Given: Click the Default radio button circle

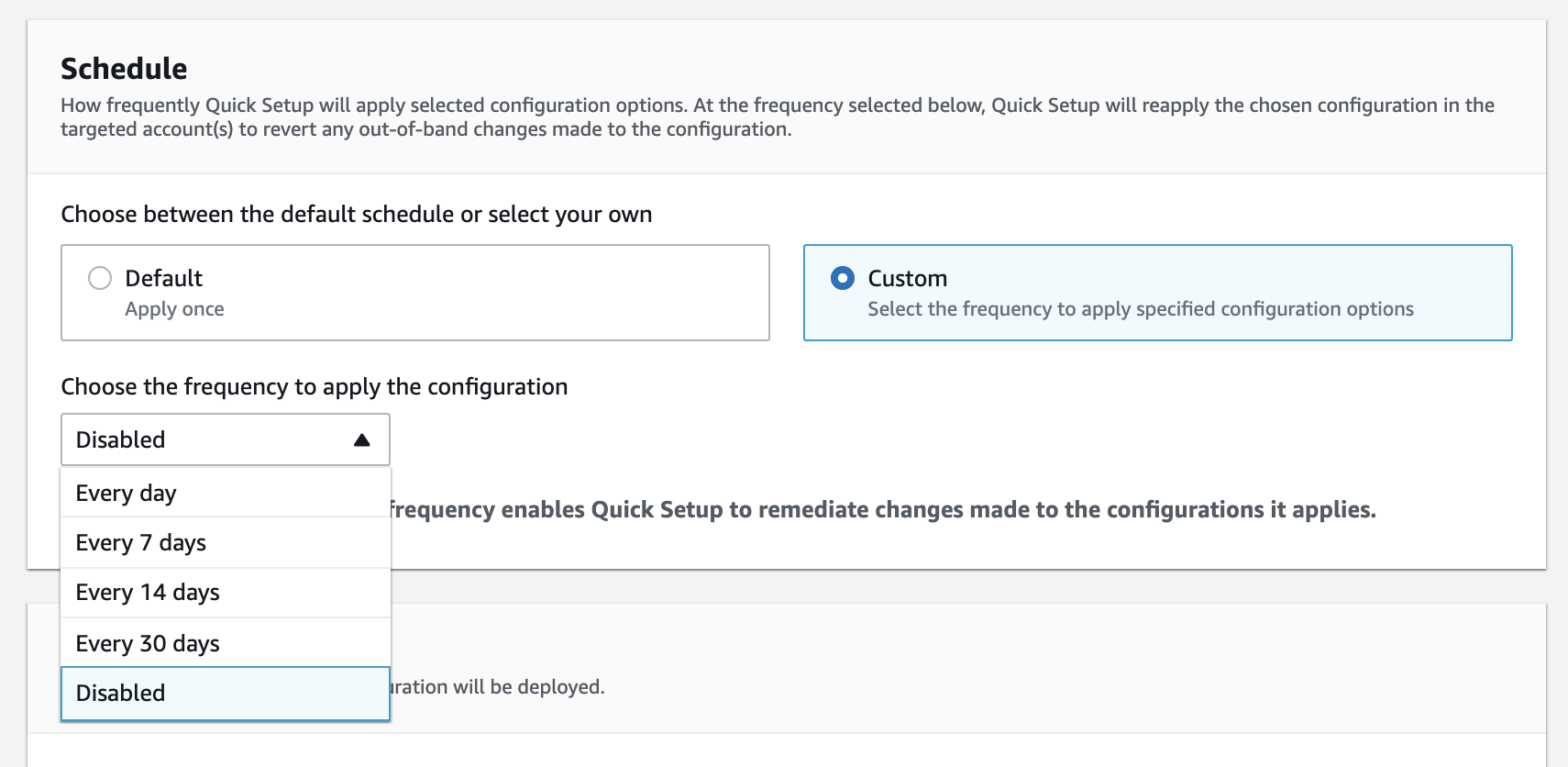Looking at the screenshot, I should (99, 277).
